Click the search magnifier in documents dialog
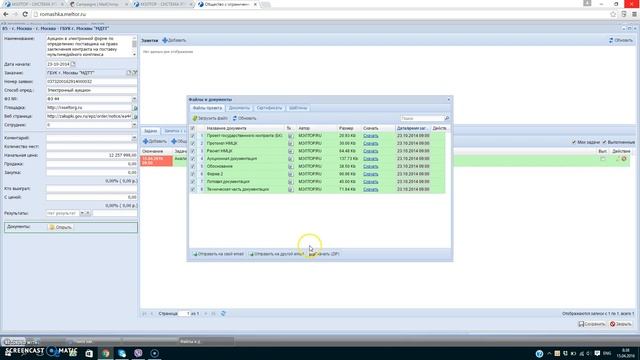This screenshot has height=360, width=640. pos(447,118)
